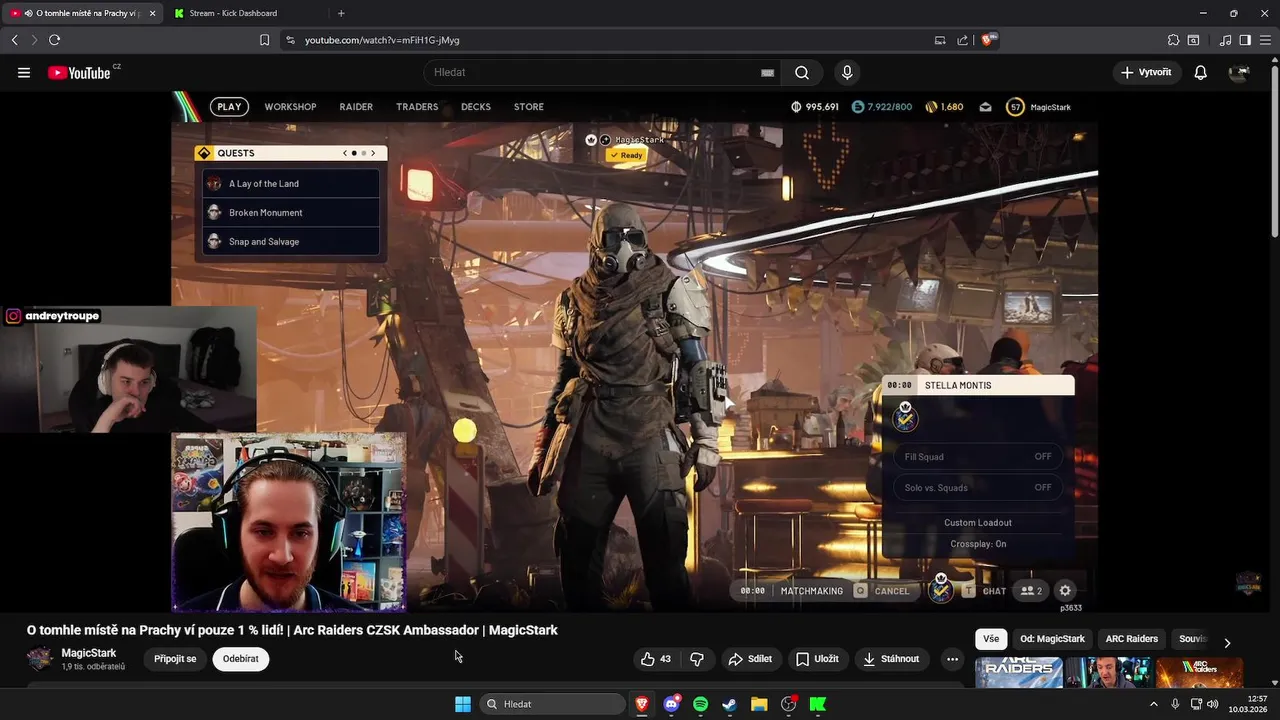1280x720 pixels.
Task: Click the Připojit se join button
Action: coord(175,659)
